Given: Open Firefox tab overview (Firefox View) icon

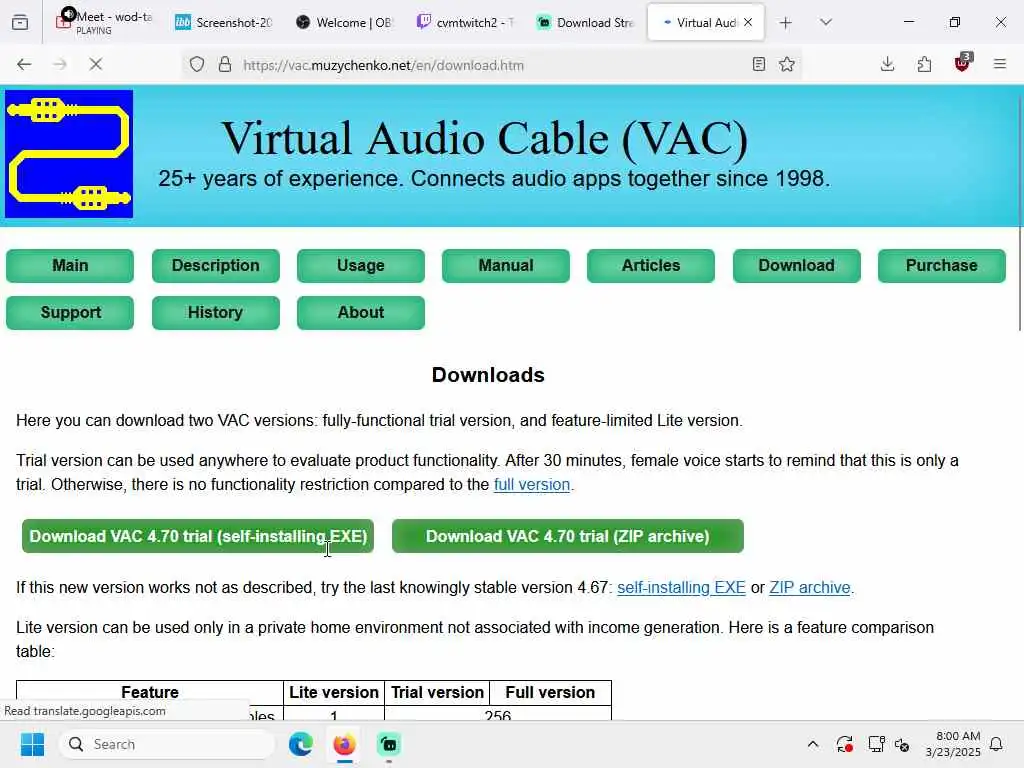Looking at the screenshot, I should pos(20,22).
